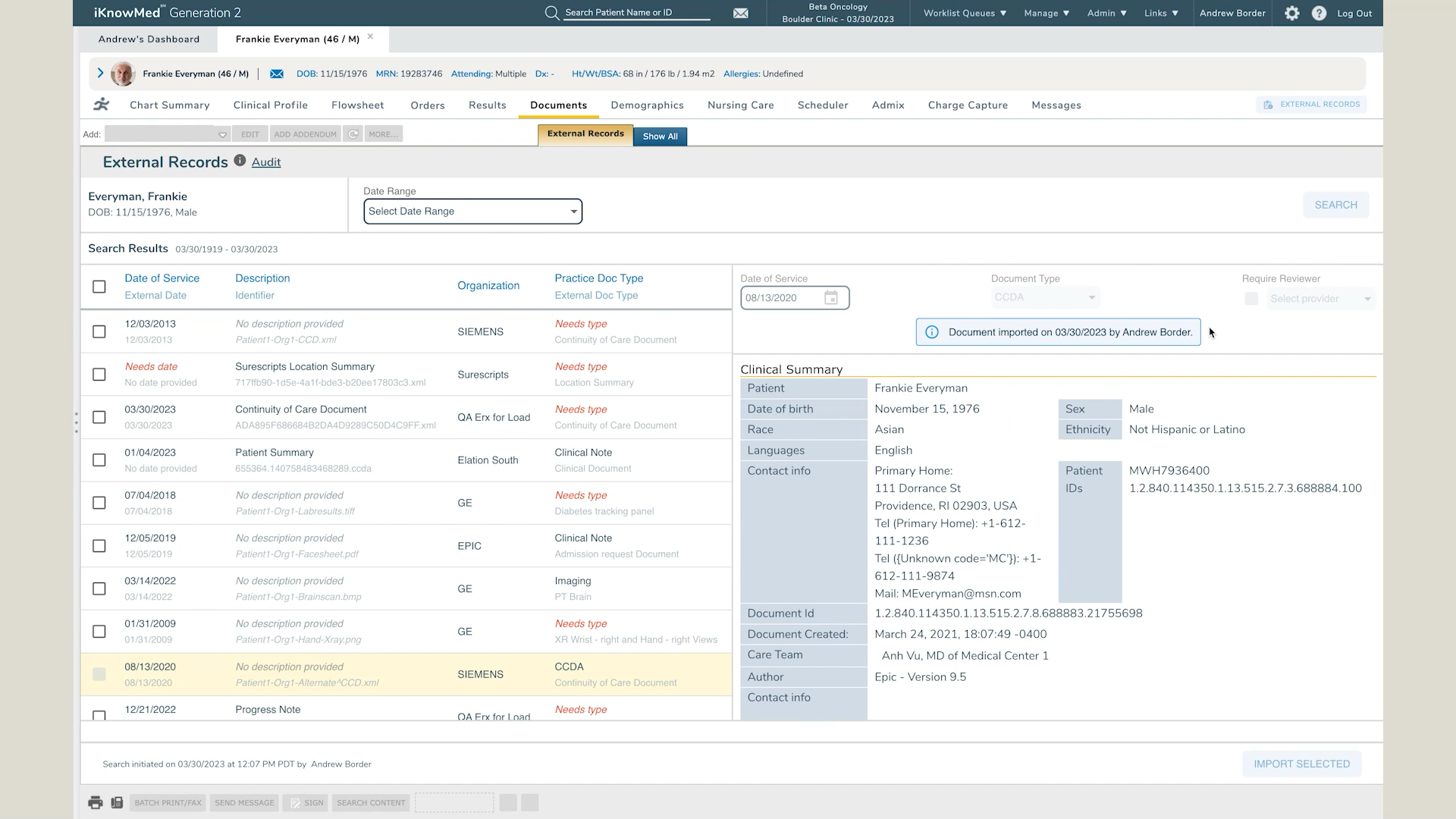Check the 07/04/2018 GE Labresults record
The image size is (1456, 819).
(99, 503)
